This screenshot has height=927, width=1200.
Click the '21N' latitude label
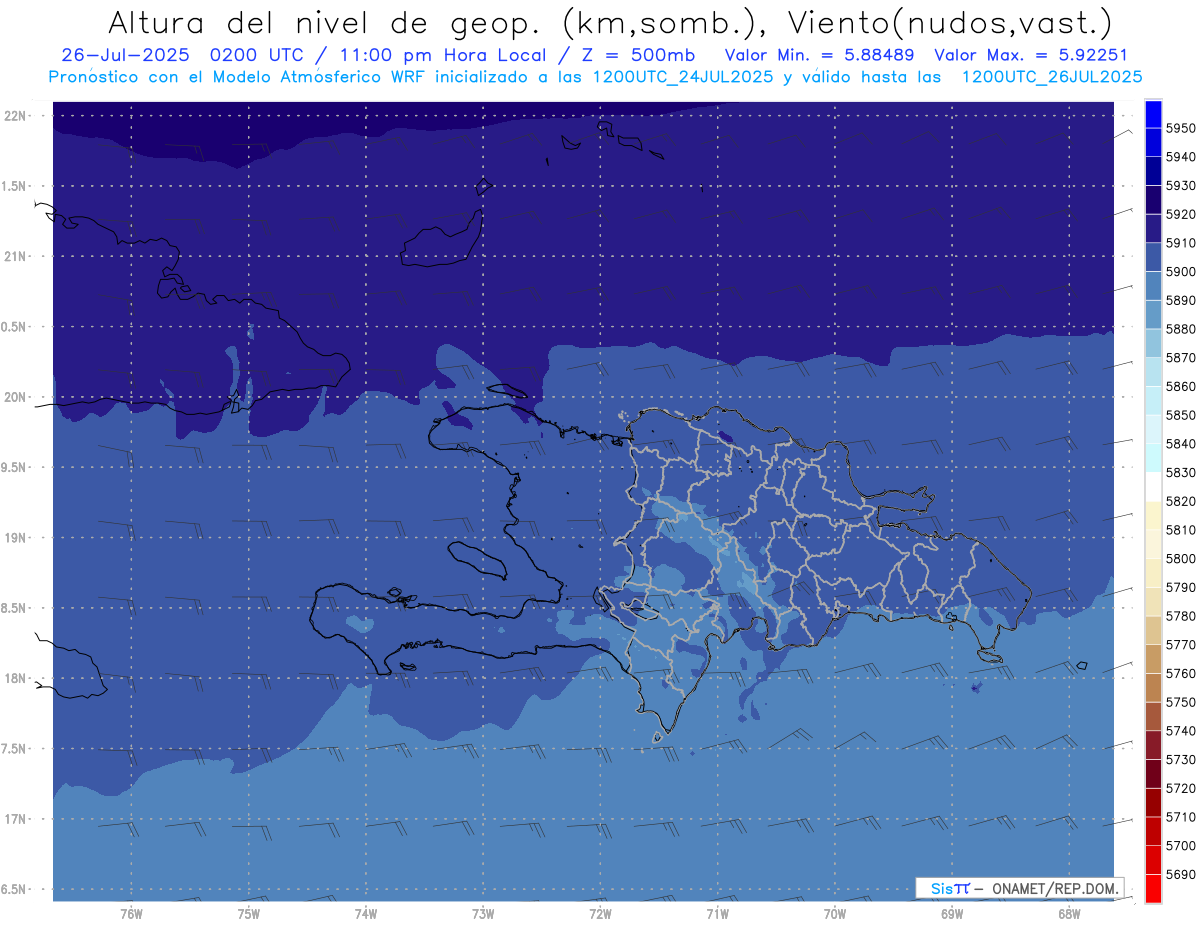coord(15,256)
